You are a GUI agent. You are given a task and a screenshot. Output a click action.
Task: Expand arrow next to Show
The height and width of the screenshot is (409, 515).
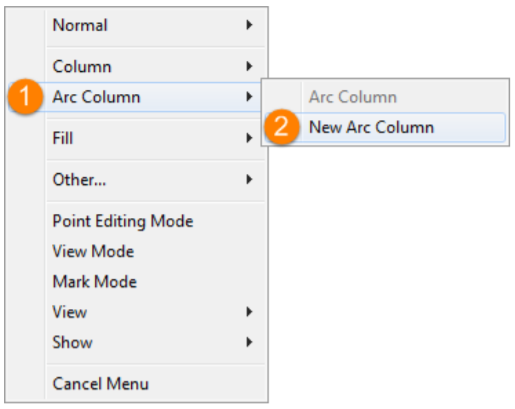(x=249, y=342)
